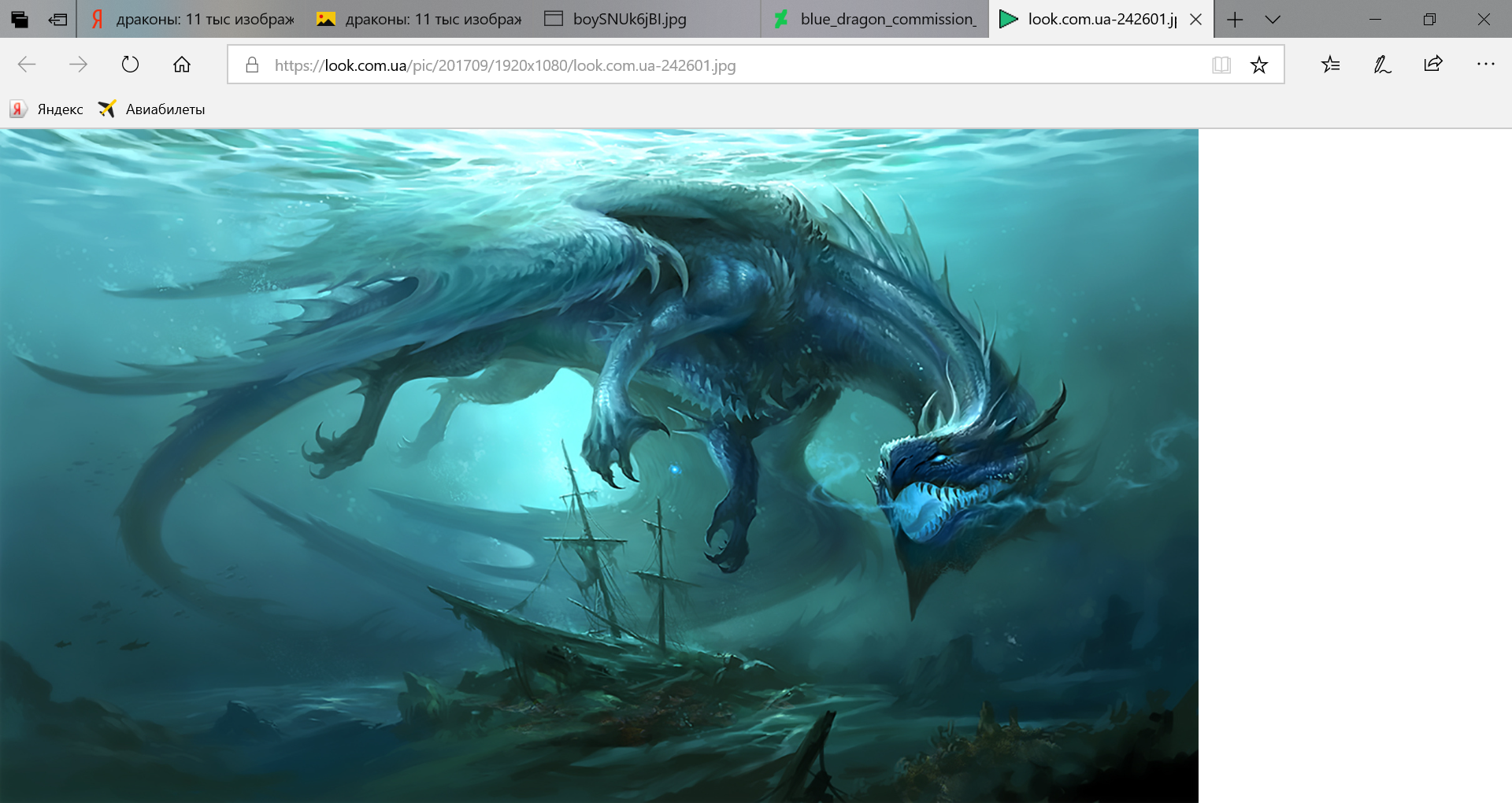Restore down the browser window
This screenshot has width=1512, height=803.
[x=1430, y=20]
